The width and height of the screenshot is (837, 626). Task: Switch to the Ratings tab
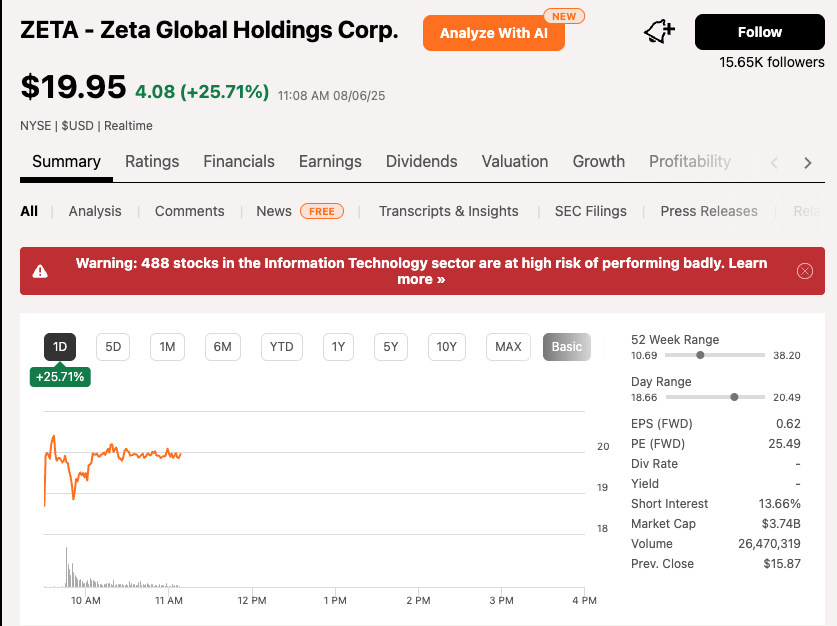pyautogui.click(x=152, y=162)
